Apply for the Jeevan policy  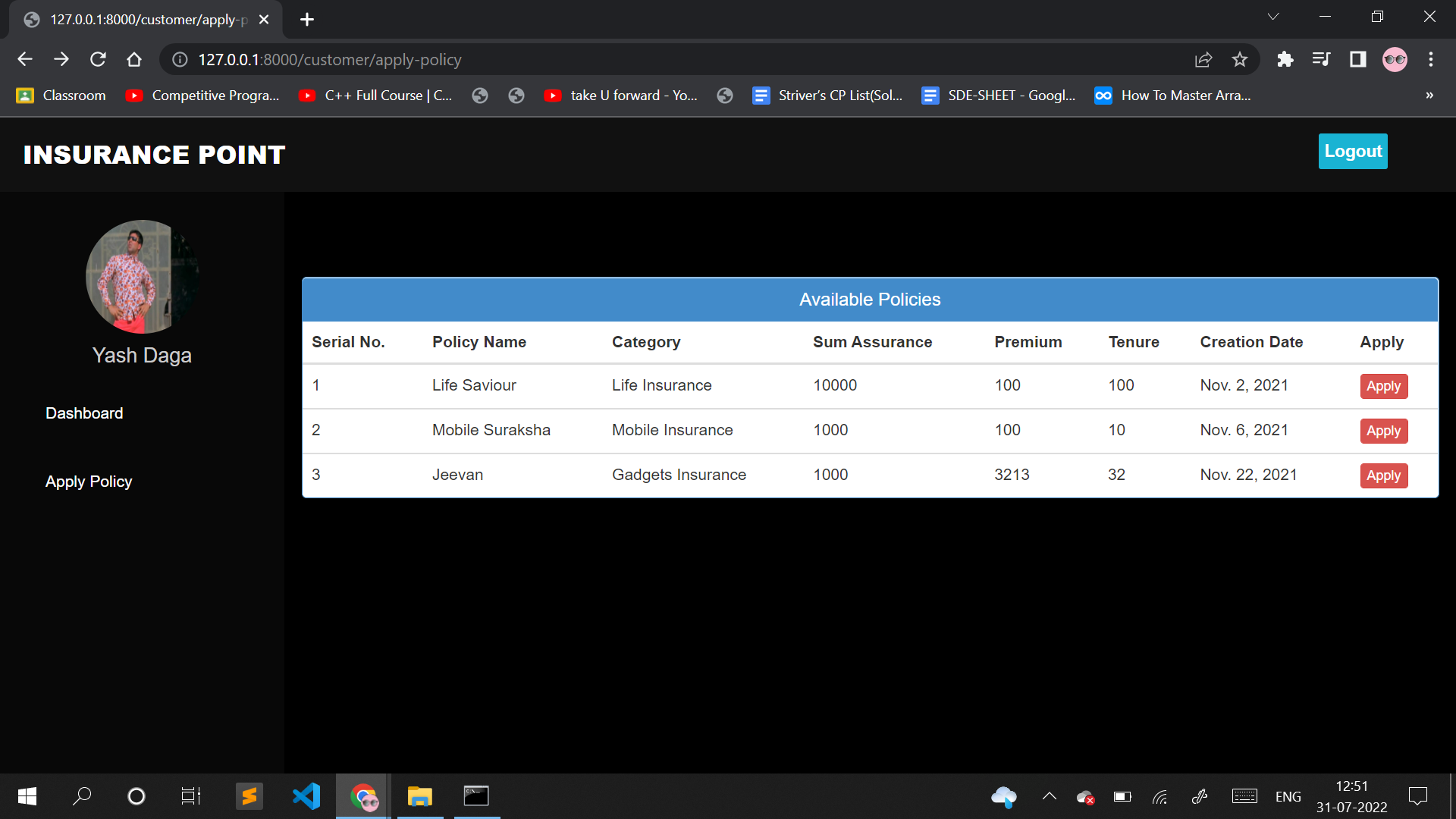click(1383, 475)
